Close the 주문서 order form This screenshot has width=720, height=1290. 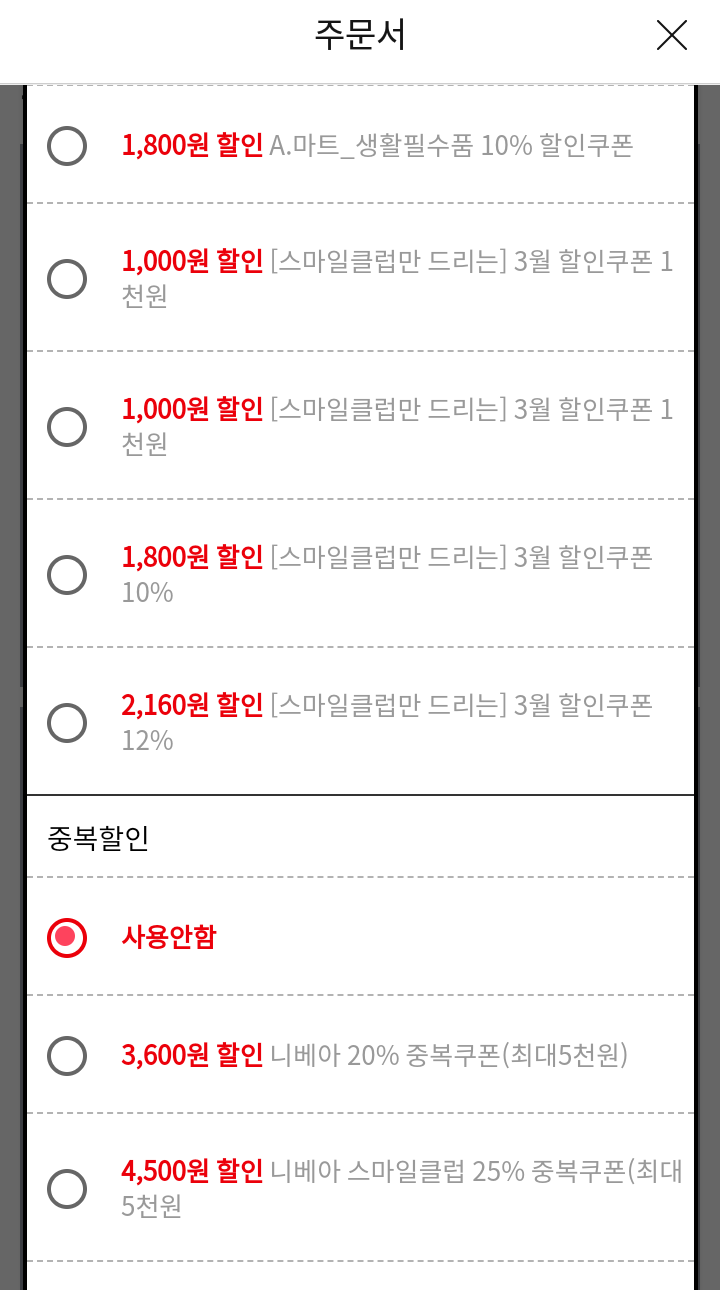[x=671, y=35]
